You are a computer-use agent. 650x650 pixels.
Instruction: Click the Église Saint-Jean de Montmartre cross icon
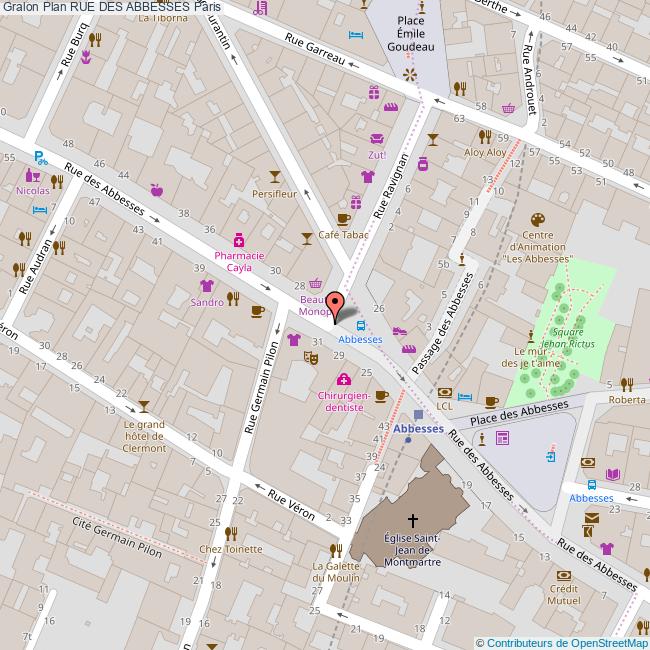(x=413, y=521)
